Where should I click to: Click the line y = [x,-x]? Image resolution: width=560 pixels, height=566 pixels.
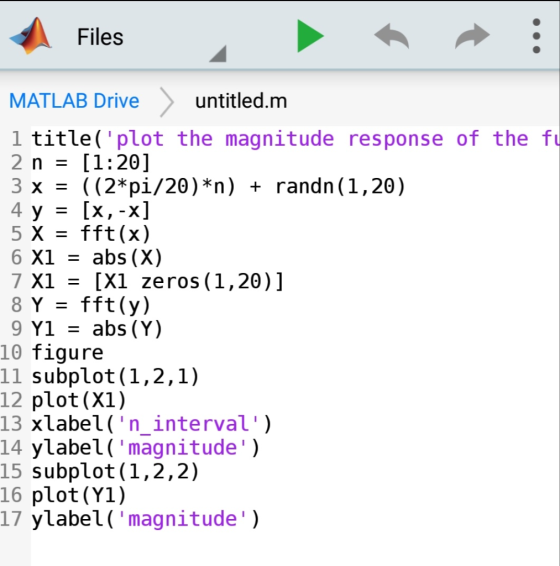91,210
